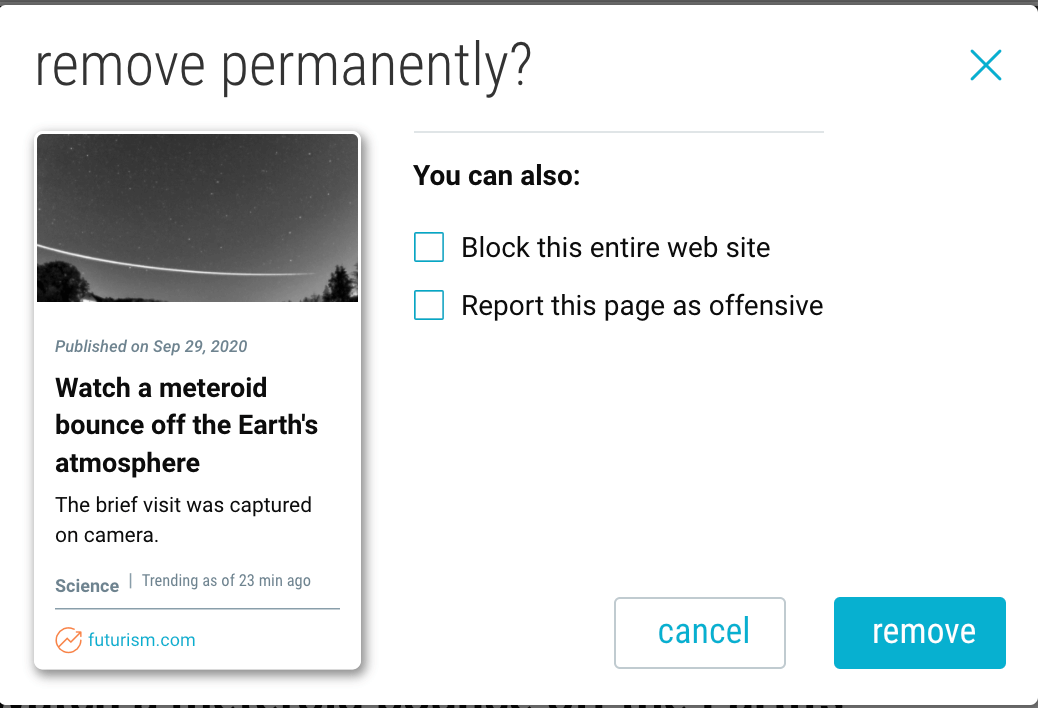Click the word 'atmosphere' in the card title
The height and width of the screenshot is (708, 1038).
pyautogui.click(x=127, y=463)
